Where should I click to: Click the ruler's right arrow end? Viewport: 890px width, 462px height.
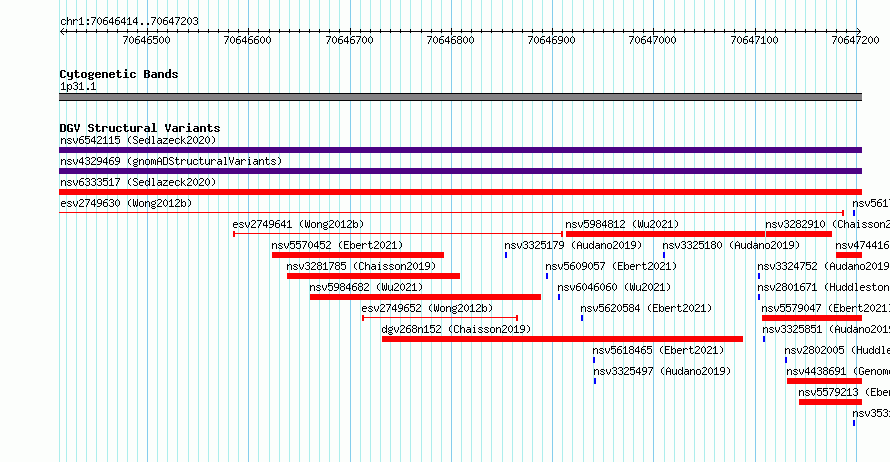click(x=859, y=31)
